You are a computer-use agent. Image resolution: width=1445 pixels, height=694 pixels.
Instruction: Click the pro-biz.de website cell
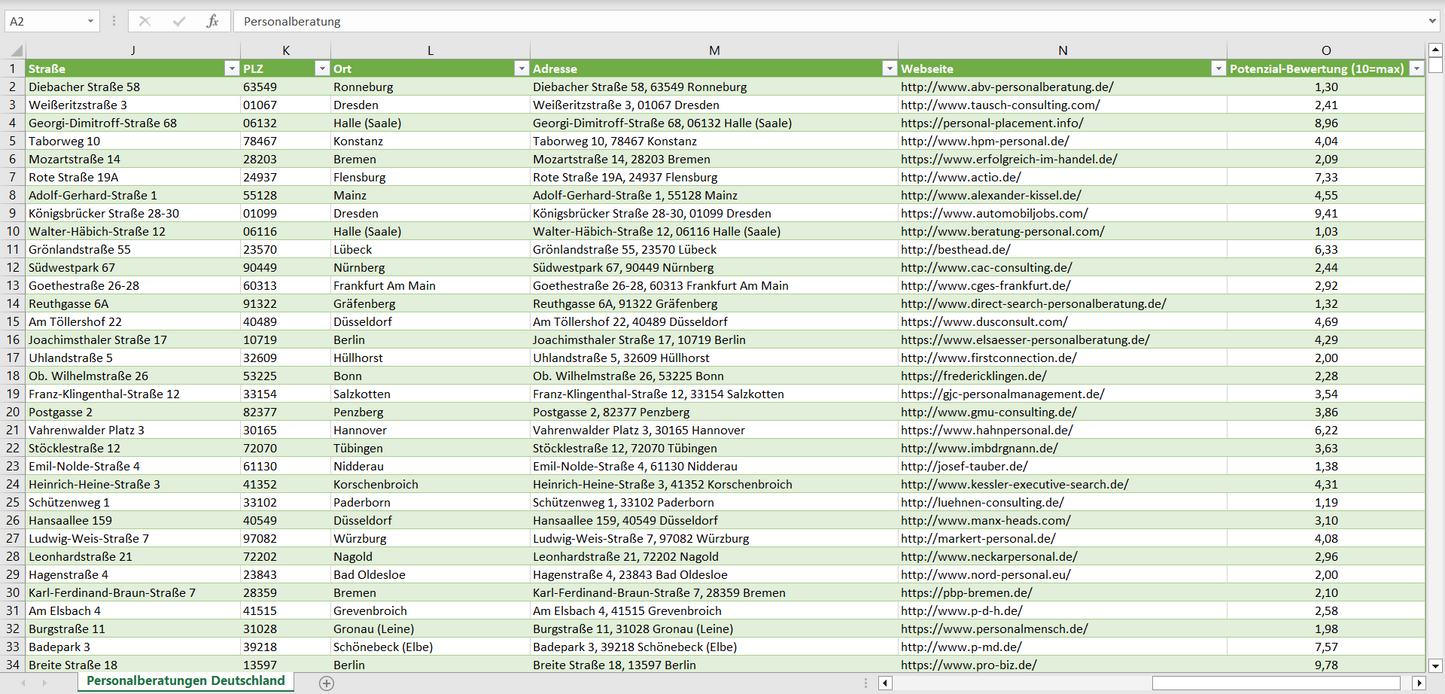tap(968, 665)
